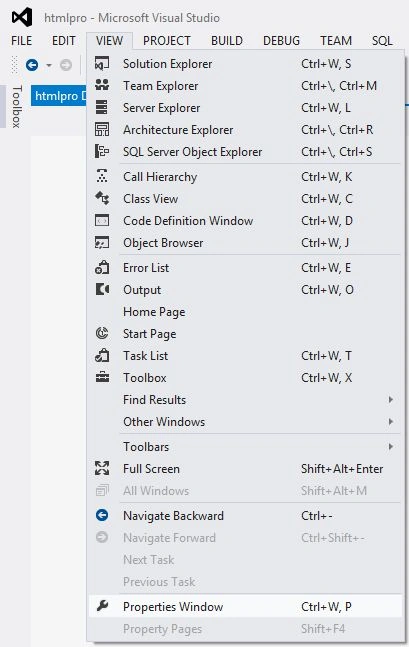Expand the Toolbars submenu arrow
Image resolution: width=409 pixels, height=647 pixels.
pyautogui.click(x=390, y=446)
